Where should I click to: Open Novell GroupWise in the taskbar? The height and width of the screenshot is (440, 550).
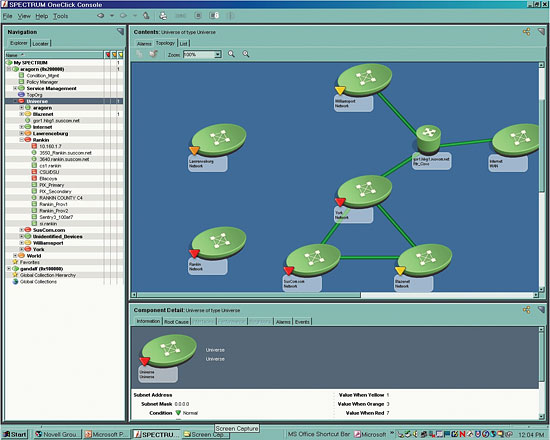click(x=57, y=434)
